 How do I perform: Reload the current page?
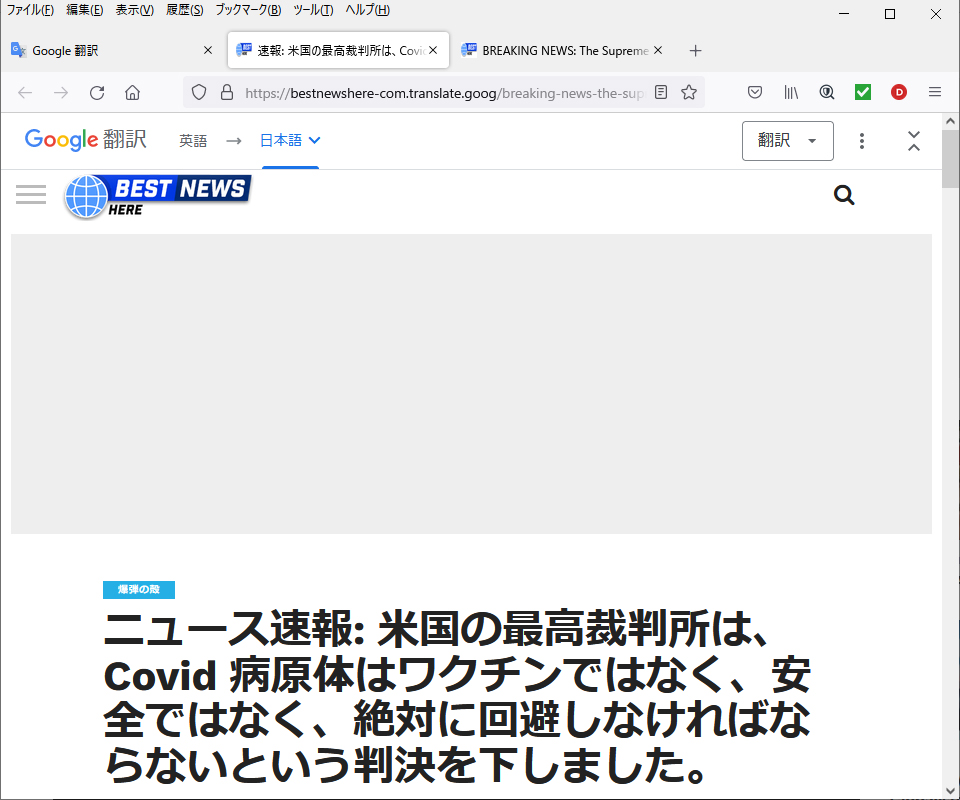tap(97, 92)
